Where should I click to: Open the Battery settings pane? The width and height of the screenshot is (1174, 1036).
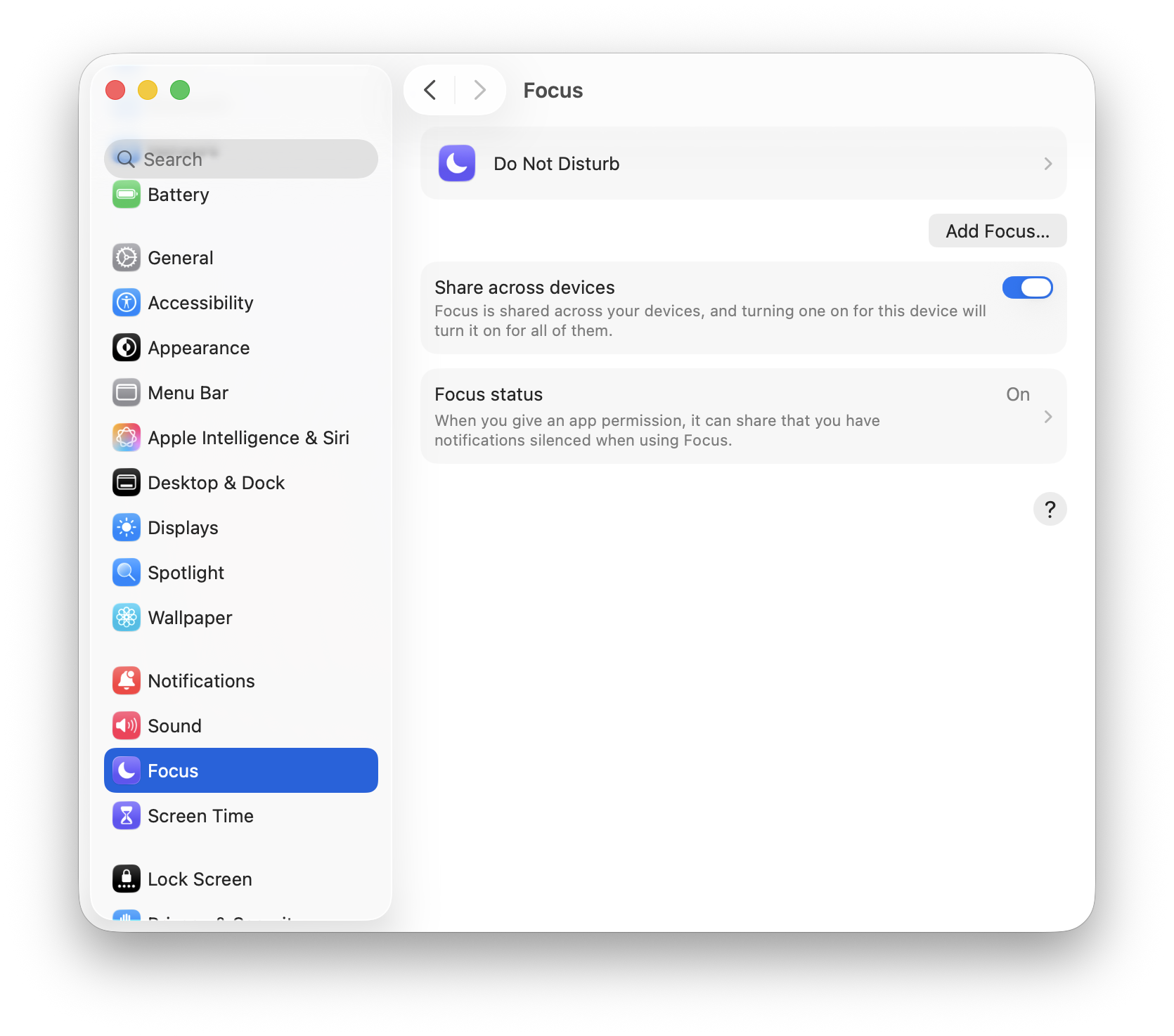tap(179, 195)
